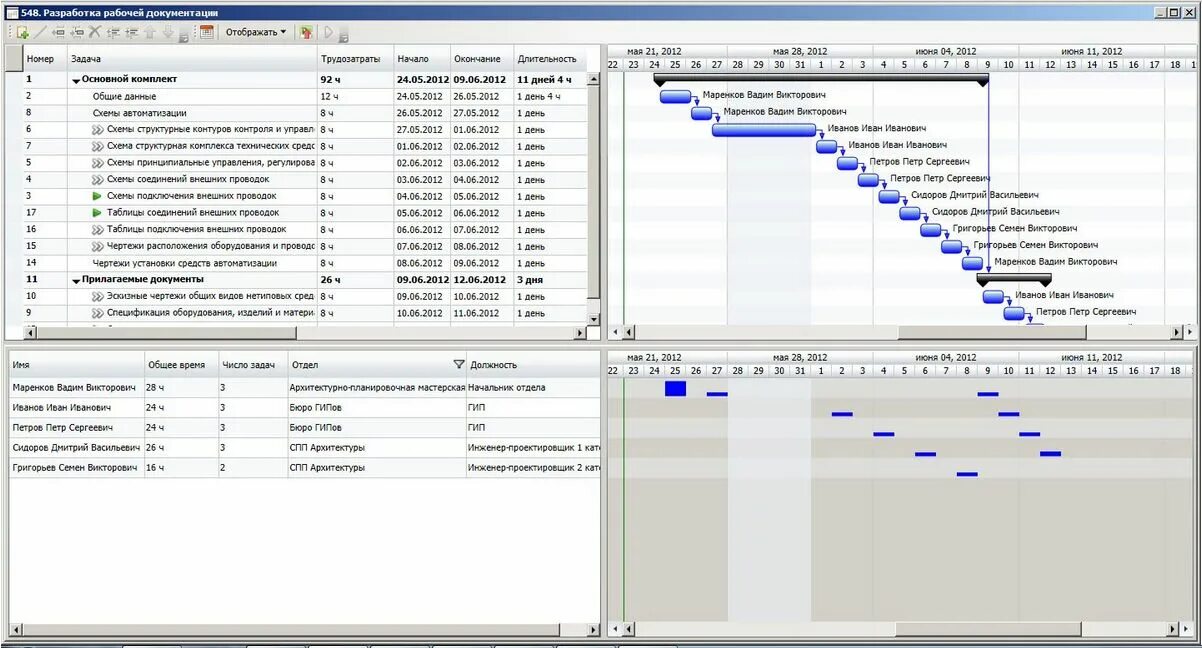Select the Схемы автоматизации task row
The height and width of the screenshot is (648, 1202).
pos(305,113)
